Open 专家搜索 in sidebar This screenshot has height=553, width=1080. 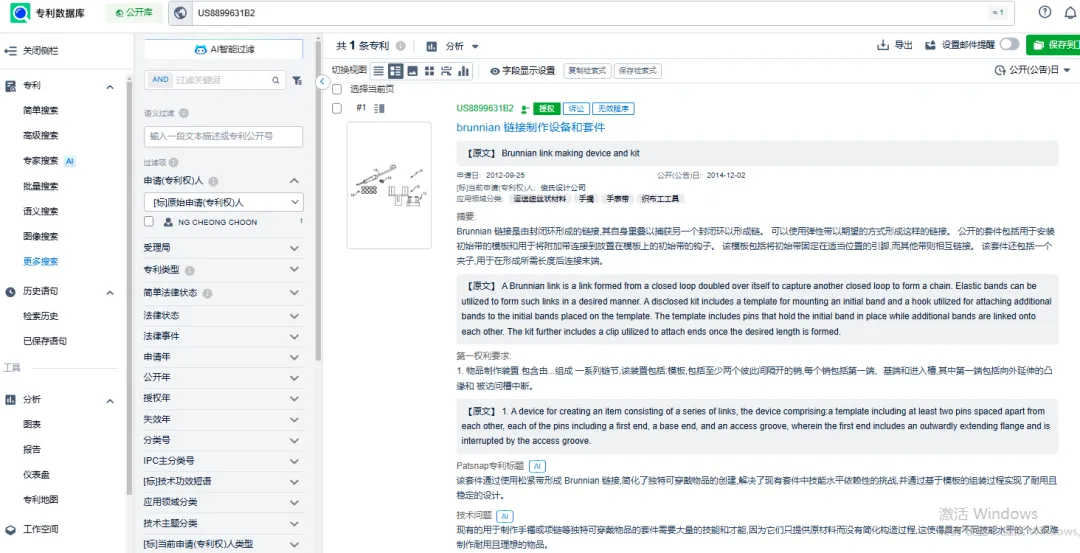[41, 161]
